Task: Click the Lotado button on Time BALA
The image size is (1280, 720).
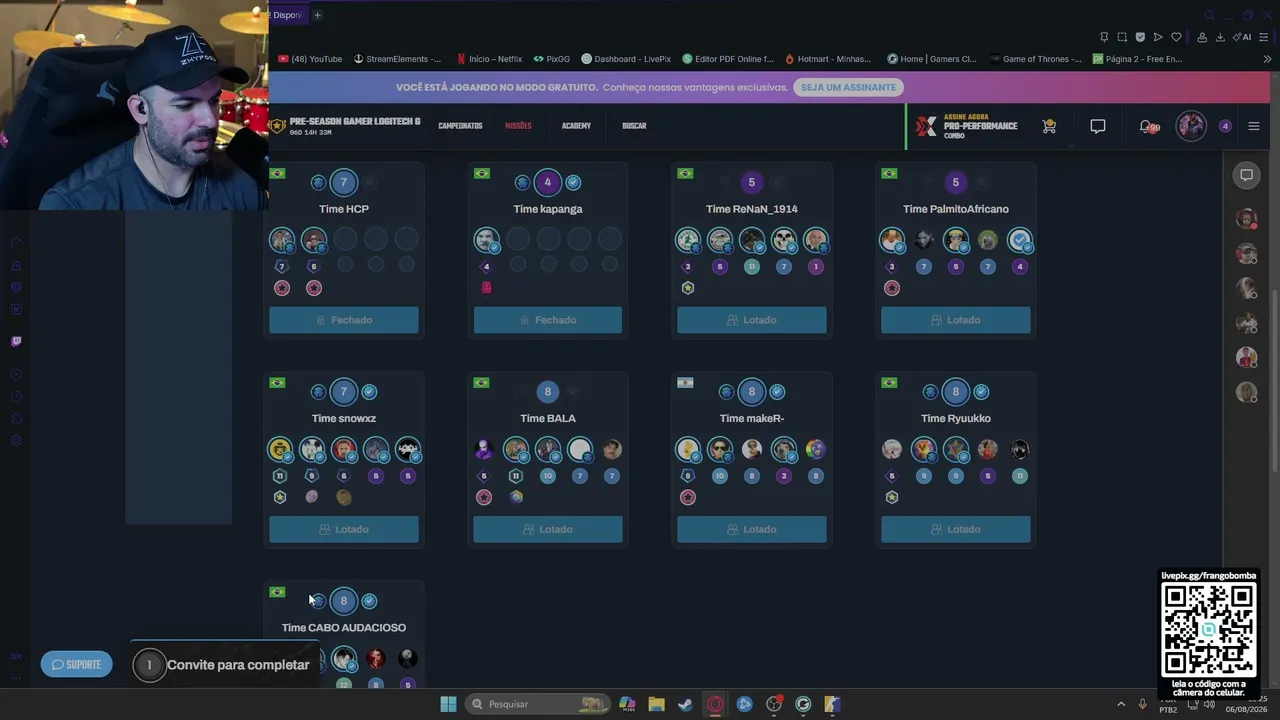Action: [x=548, y=529]
